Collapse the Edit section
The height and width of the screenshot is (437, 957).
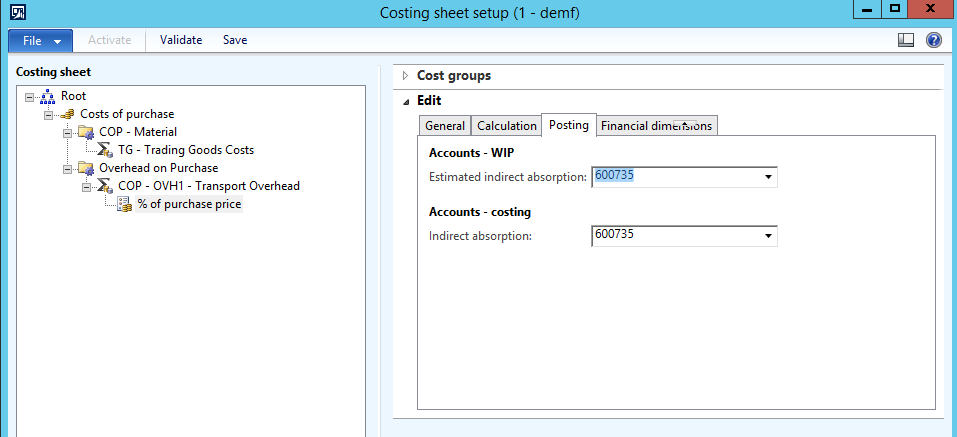tap(406, 101)
